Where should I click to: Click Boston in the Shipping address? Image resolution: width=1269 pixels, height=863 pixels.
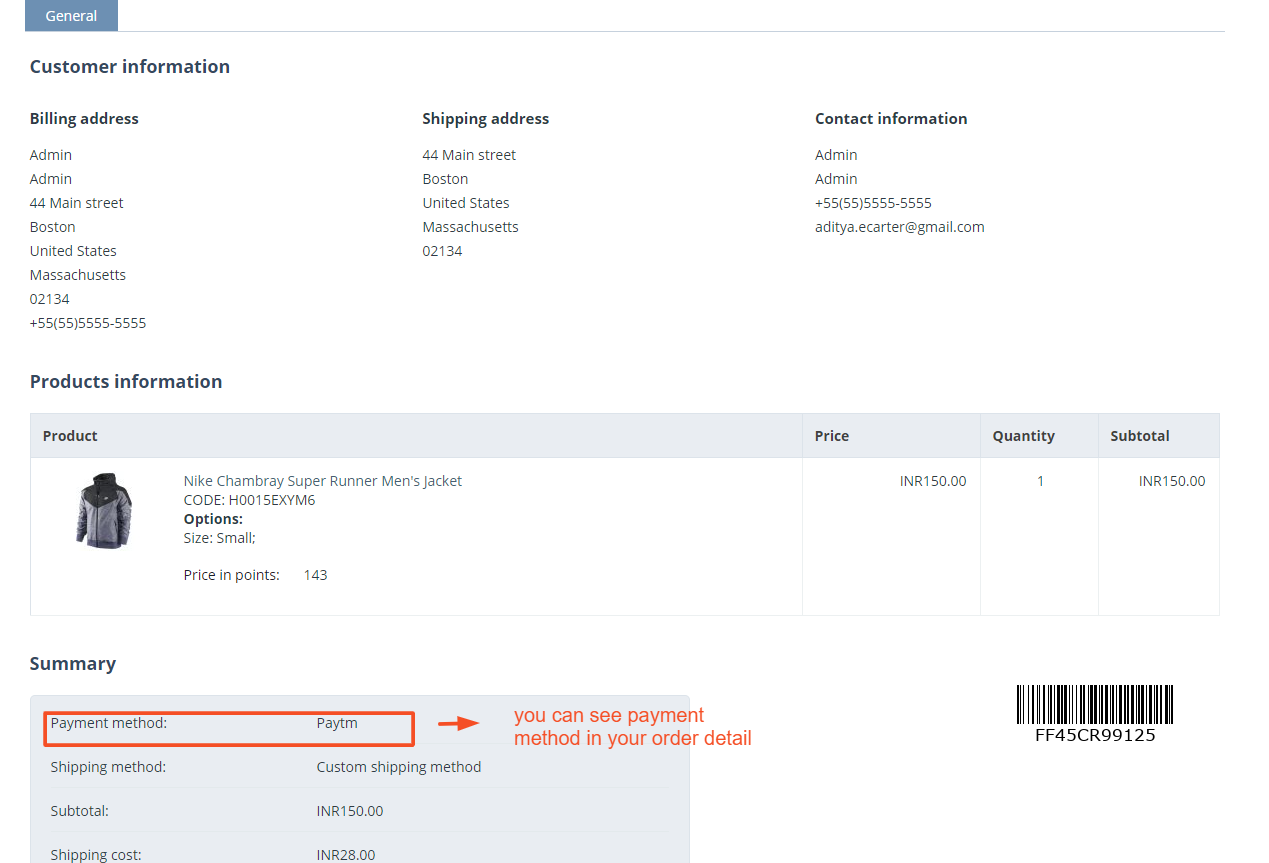(x=445, y=179)
